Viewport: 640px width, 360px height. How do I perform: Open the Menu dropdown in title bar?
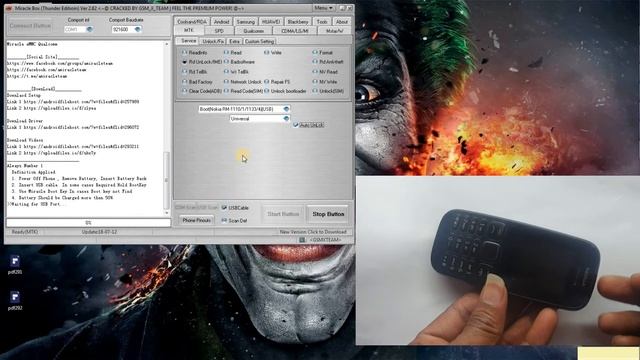[324, 8]
